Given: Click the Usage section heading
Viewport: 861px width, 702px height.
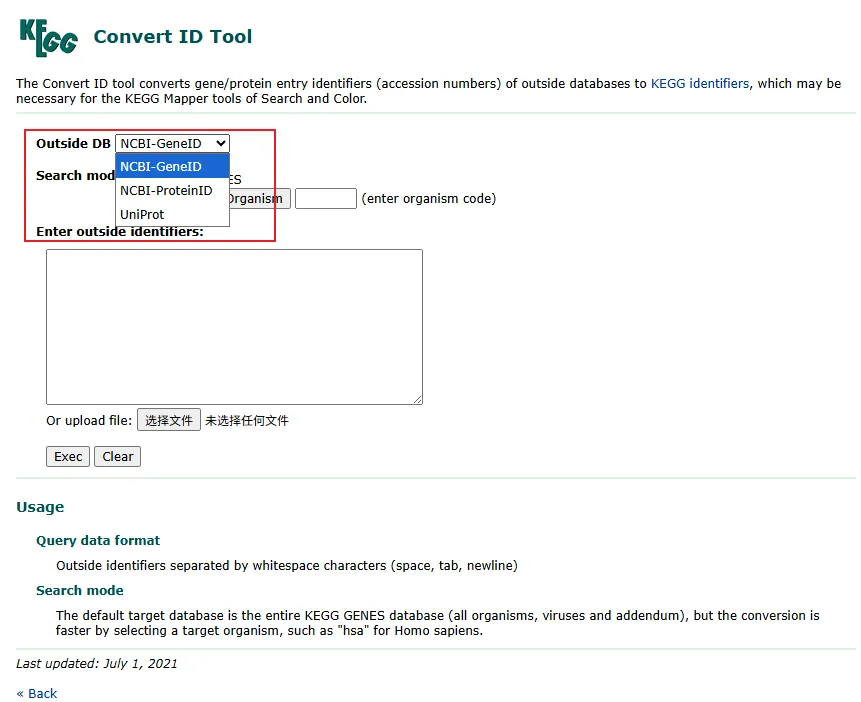Looking at the screenshot, I should click(40, 507).
